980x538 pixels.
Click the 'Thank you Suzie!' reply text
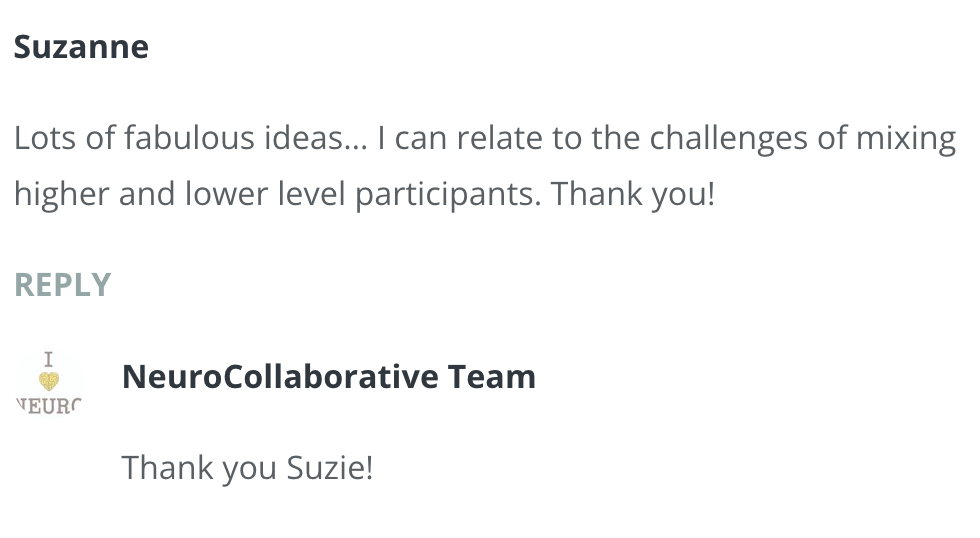(247, 467)
